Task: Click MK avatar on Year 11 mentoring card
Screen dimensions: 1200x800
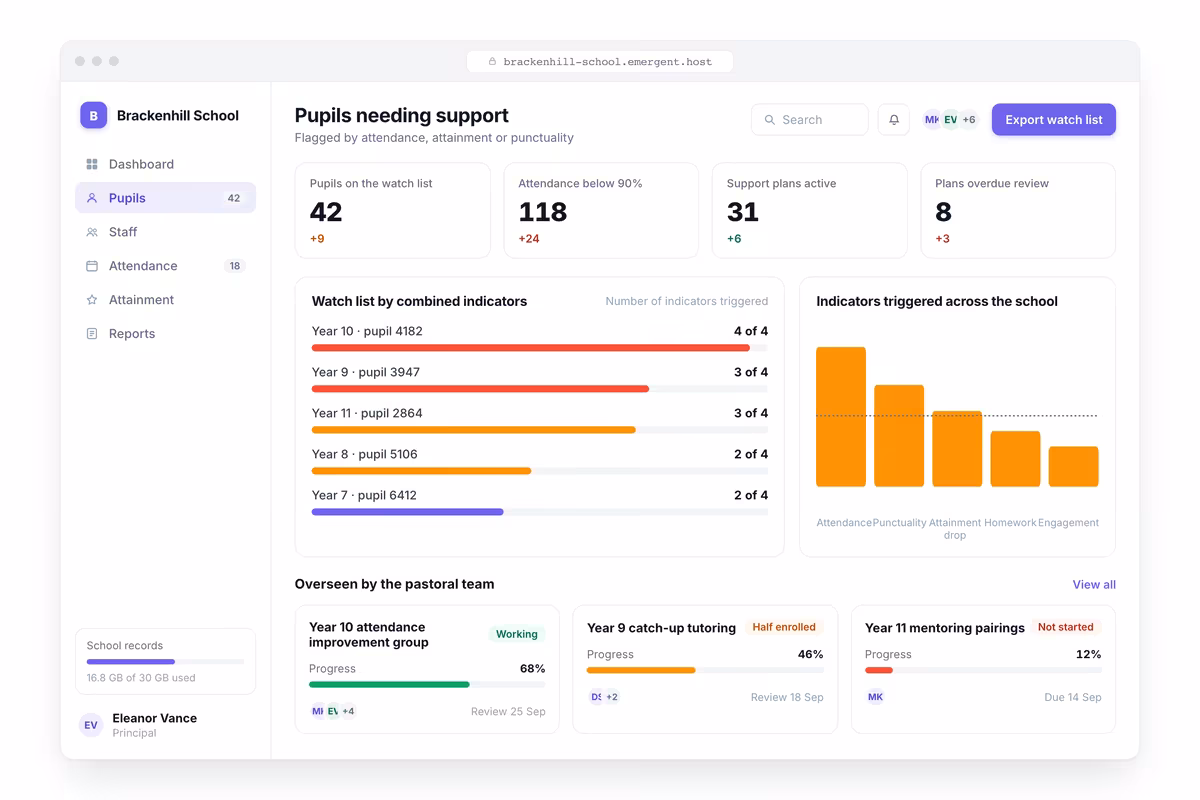Action: pyautogui.click(x=875, y=697)
